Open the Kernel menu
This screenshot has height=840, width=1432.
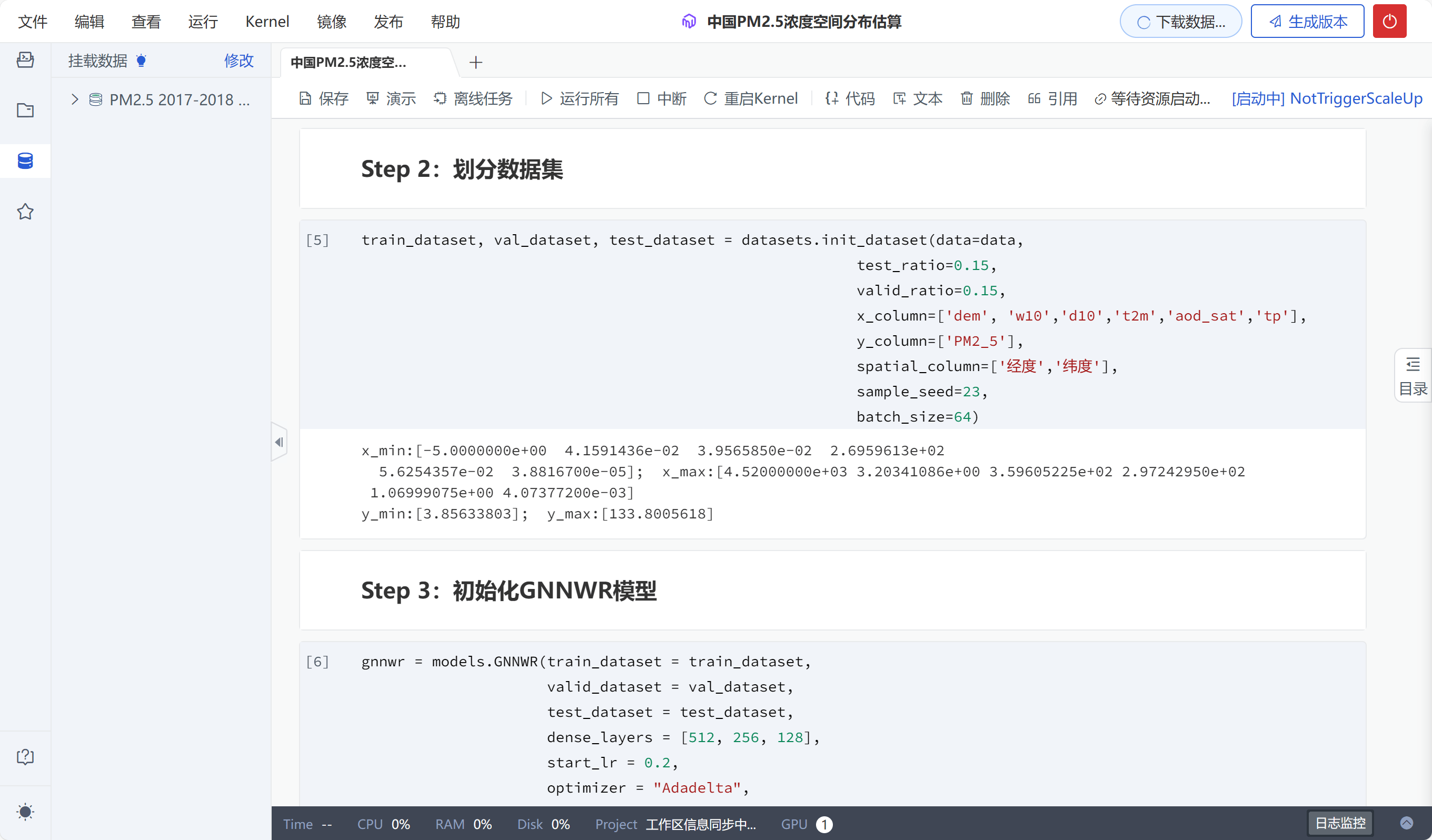pyautogui.click(x=267, y=22)
